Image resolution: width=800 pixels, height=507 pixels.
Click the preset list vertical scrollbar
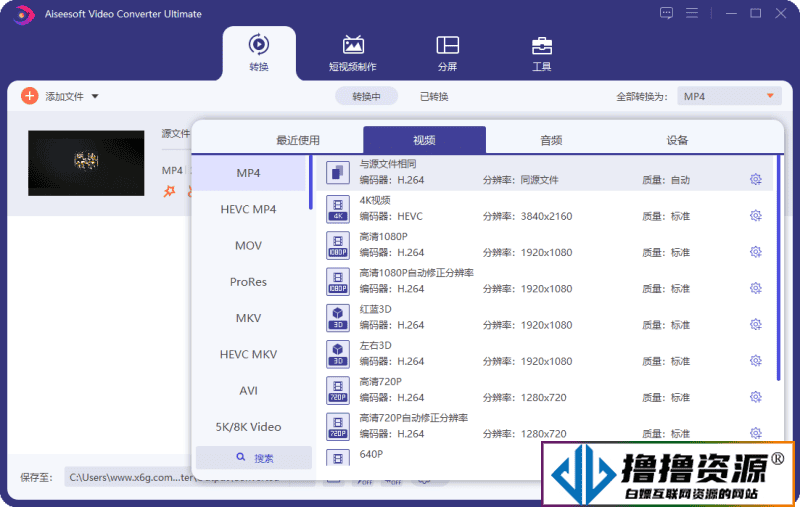coord(778,268)
